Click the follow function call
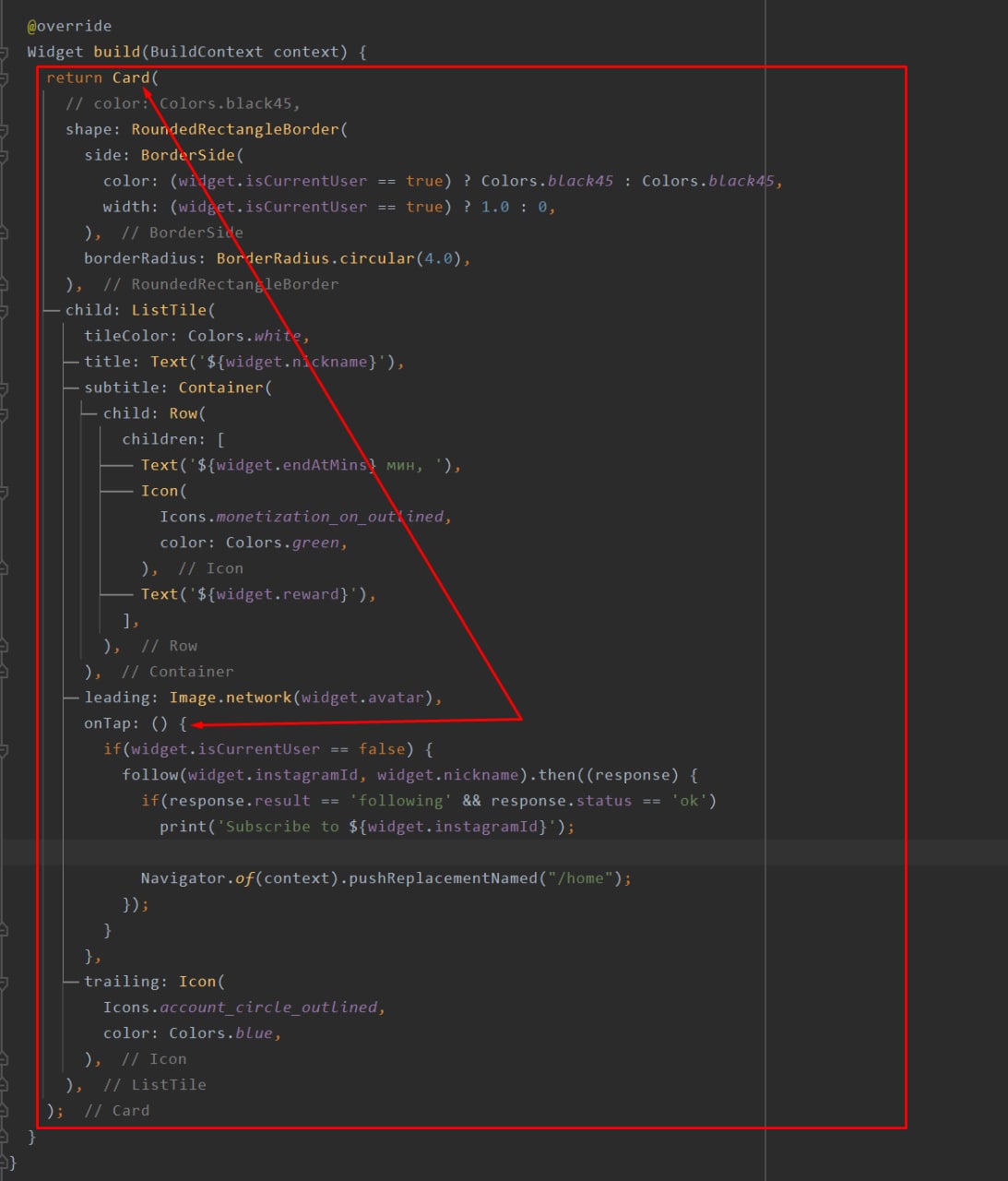The image size is (1008, 1181). pyautogui.click(x=149, y=775)
